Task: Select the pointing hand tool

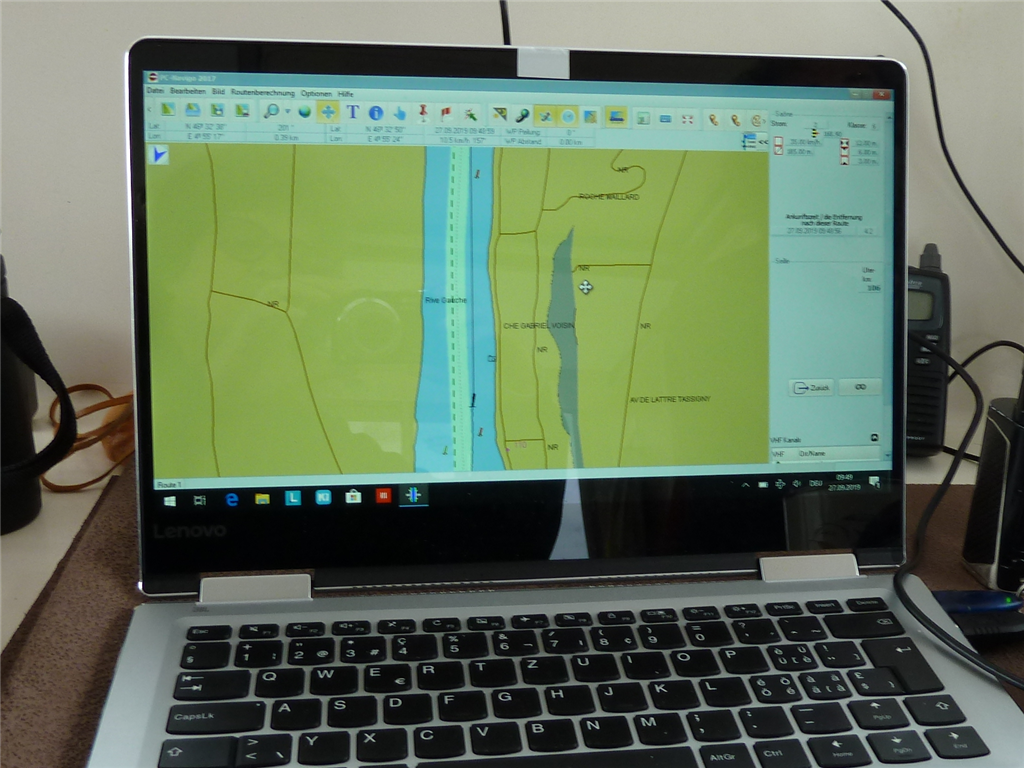Action: (x=399, y=113)
